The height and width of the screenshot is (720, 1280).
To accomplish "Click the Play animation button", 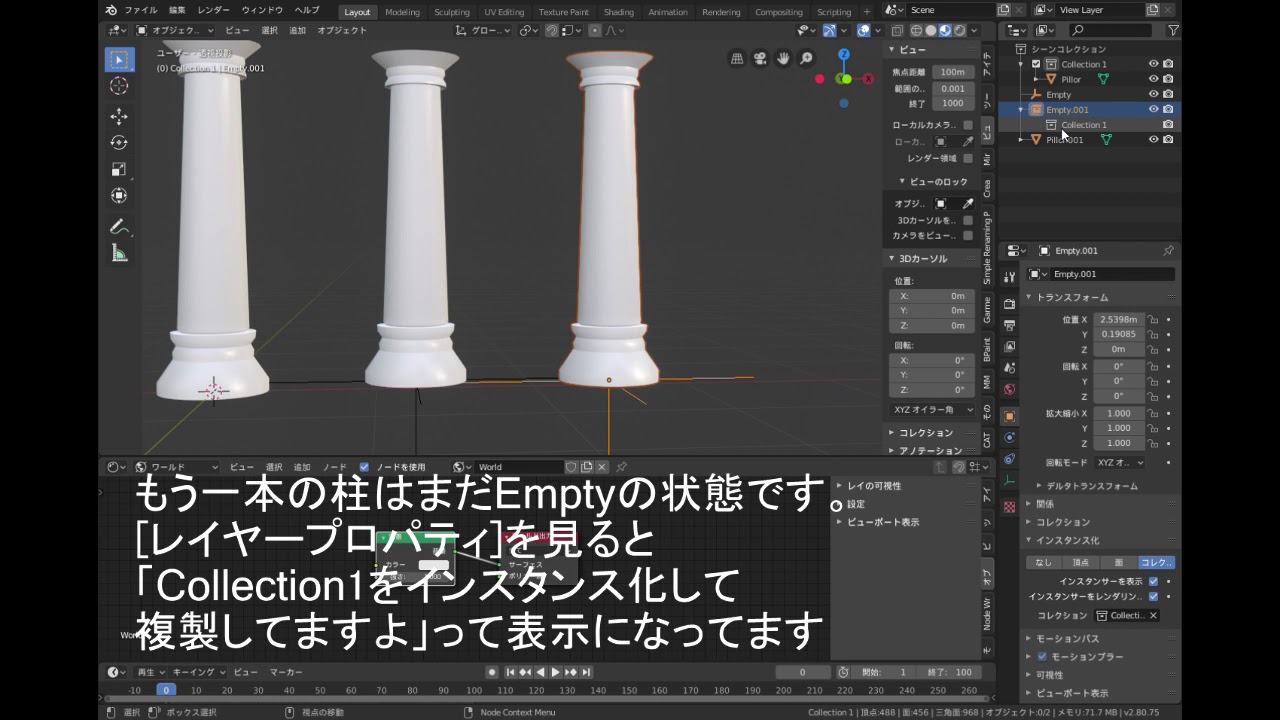I will [555, 672].
